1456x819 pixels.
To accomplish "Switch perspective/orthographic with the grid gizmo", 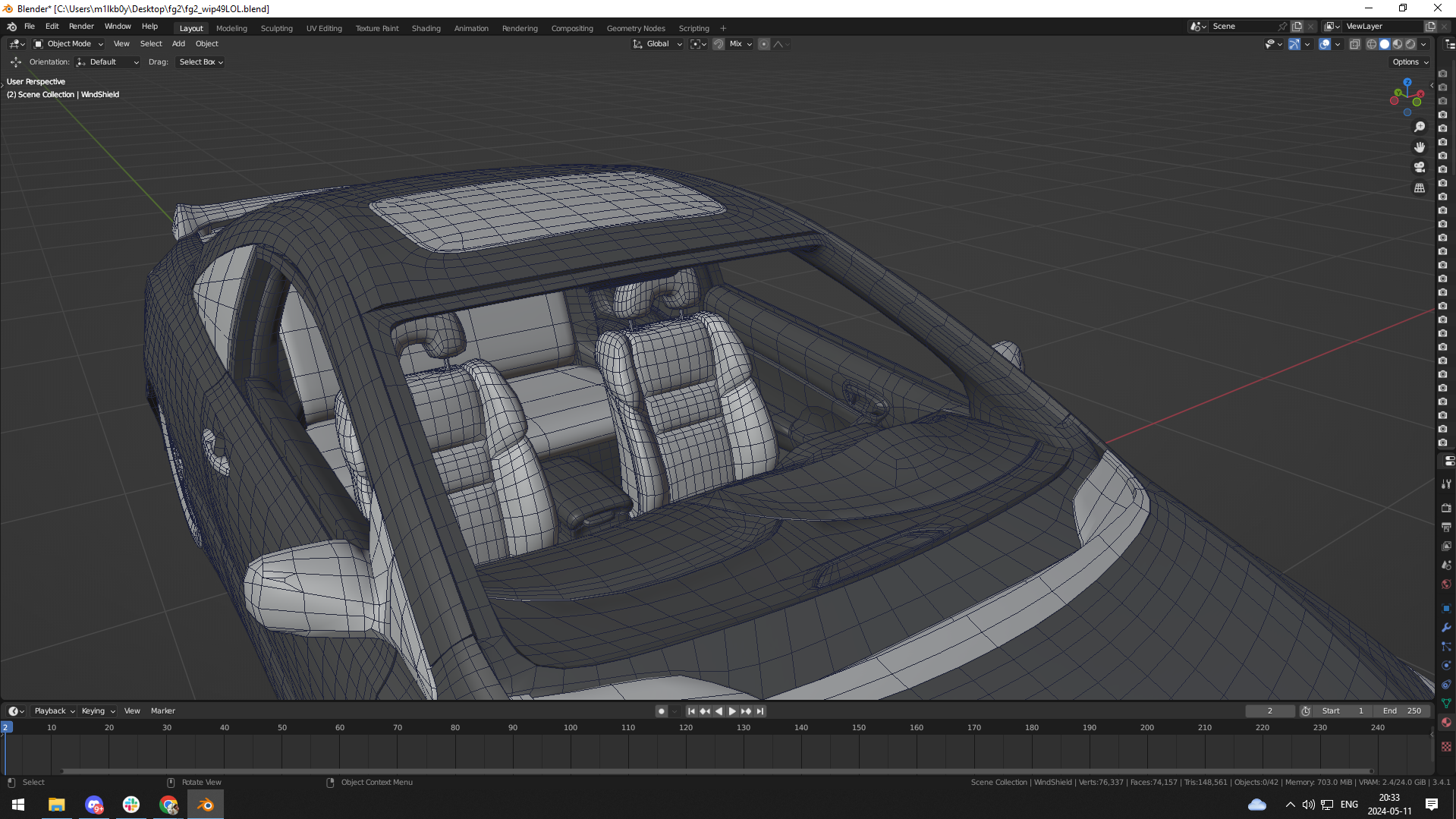I will [x=1420, y=187].
